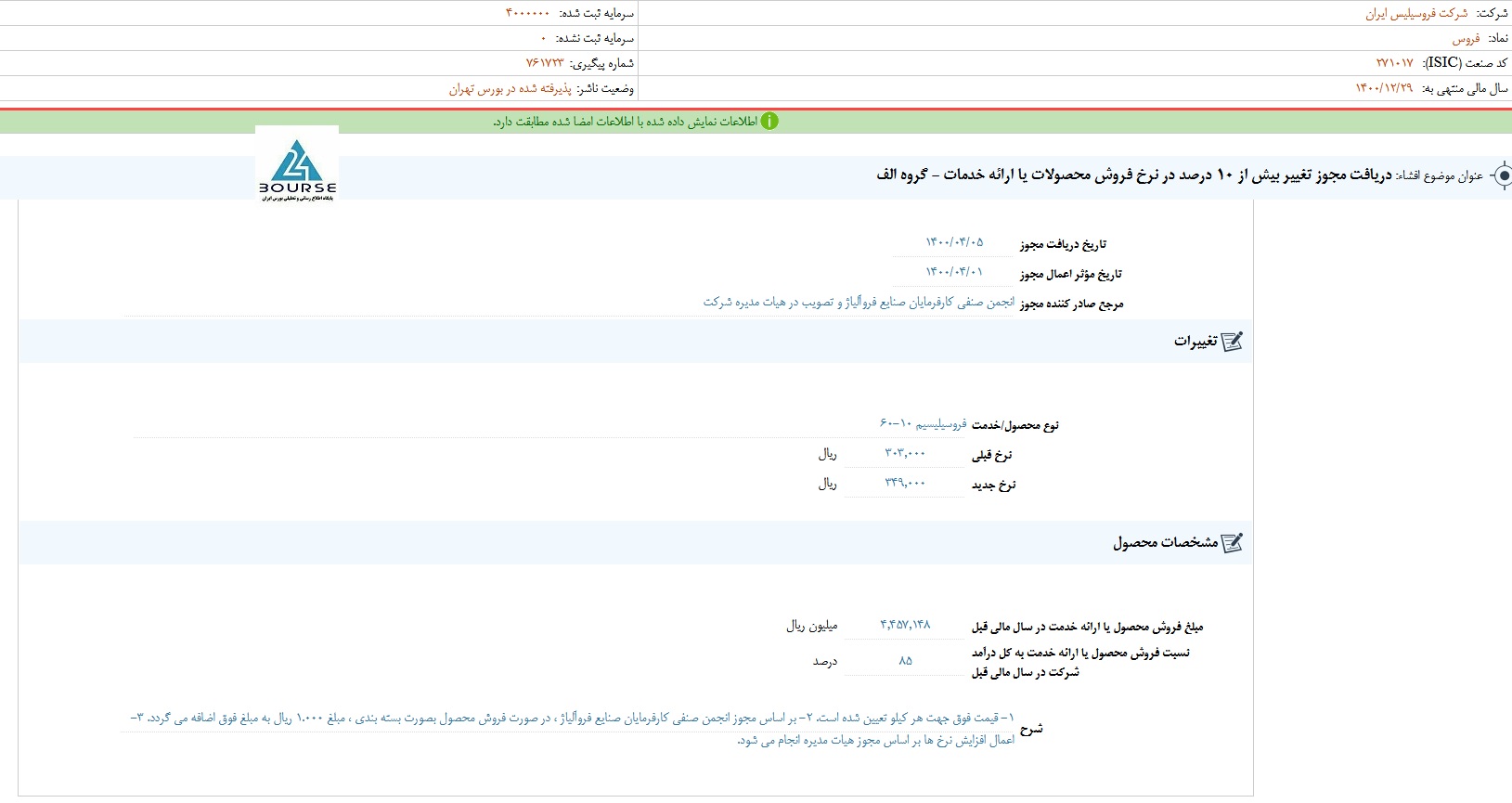
Task: Click sales ratio value ۸۵
Action: (906, 660)
